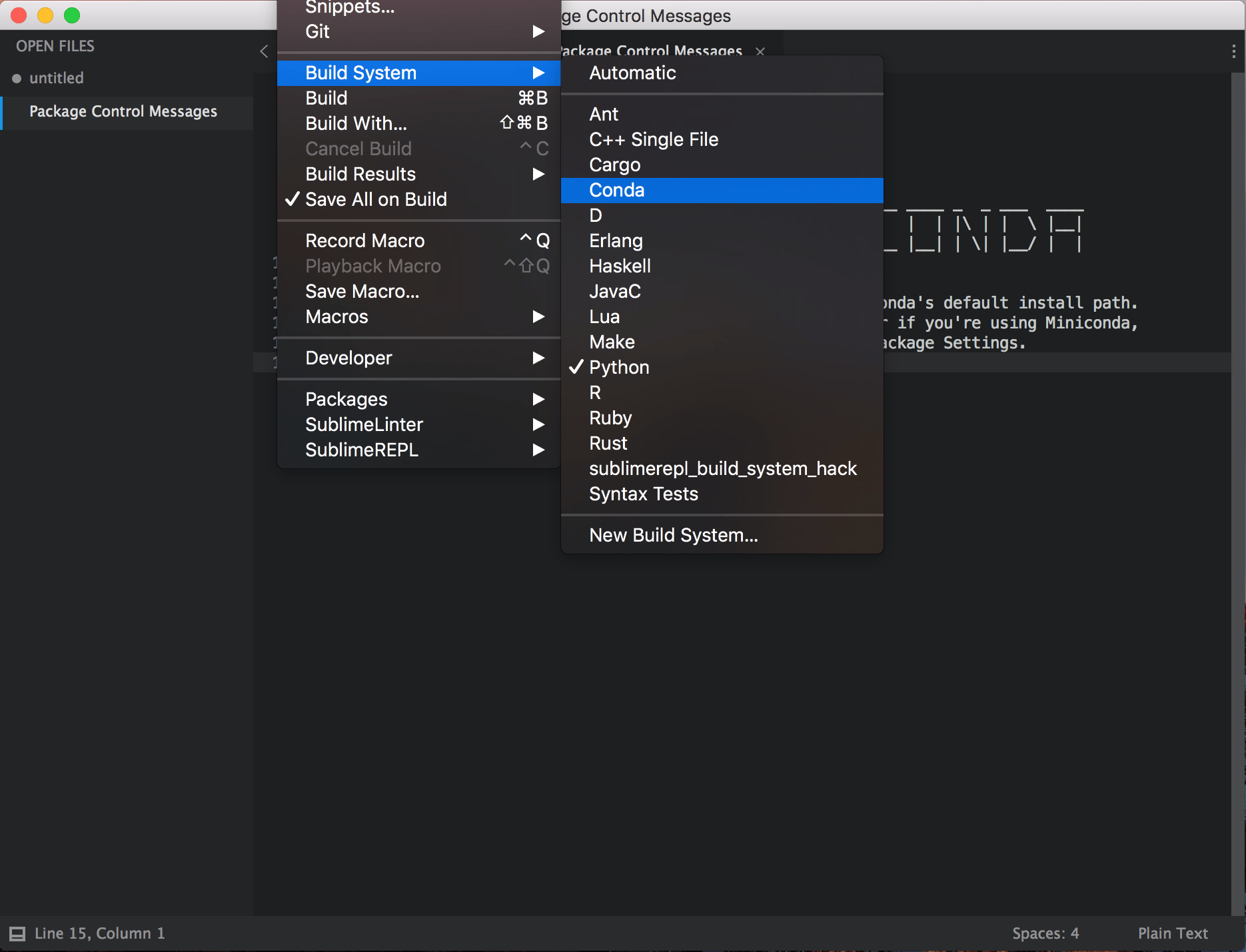This screenshot has width=1246, height=952.
Task: Collapse sidebar with the left arrow icon
Action: point(264,51)
